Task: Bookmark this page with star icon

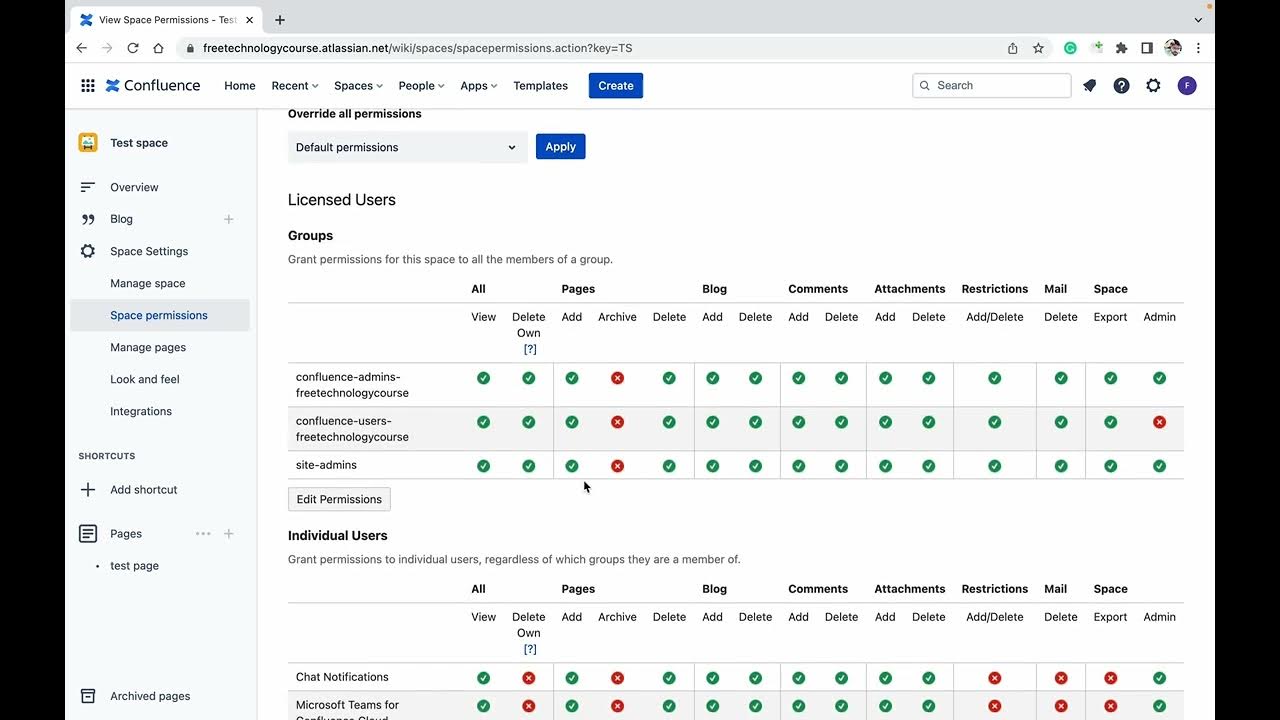Action: tap(1039, 48)
